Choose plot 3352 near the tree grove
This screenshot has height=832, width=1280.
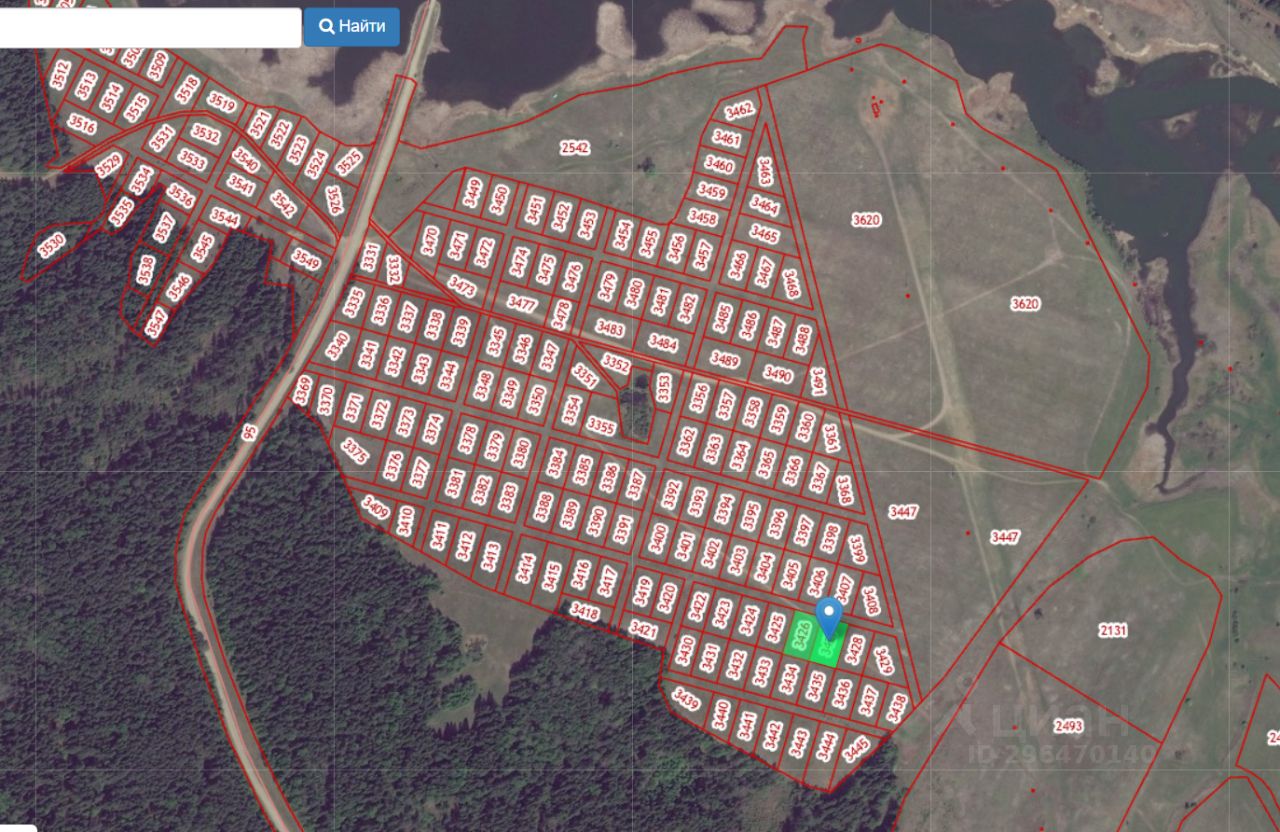click(616, 364)
